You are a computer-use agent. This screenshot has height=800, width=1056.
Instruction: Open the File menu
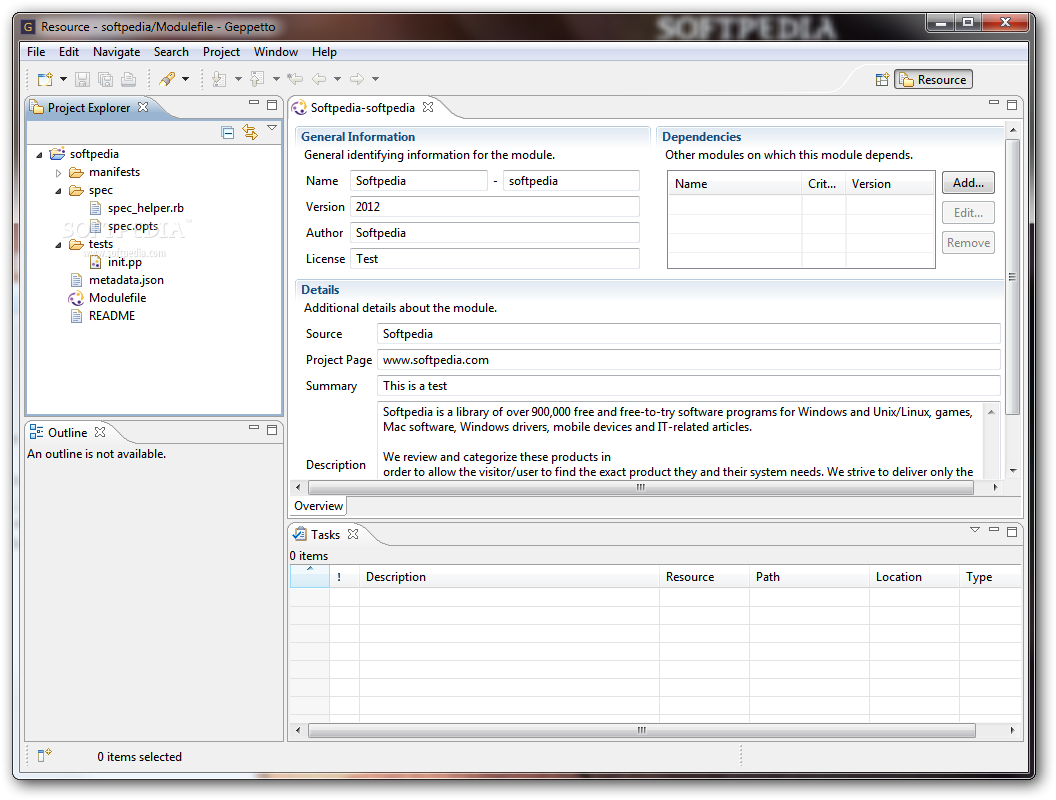[36, 52]
